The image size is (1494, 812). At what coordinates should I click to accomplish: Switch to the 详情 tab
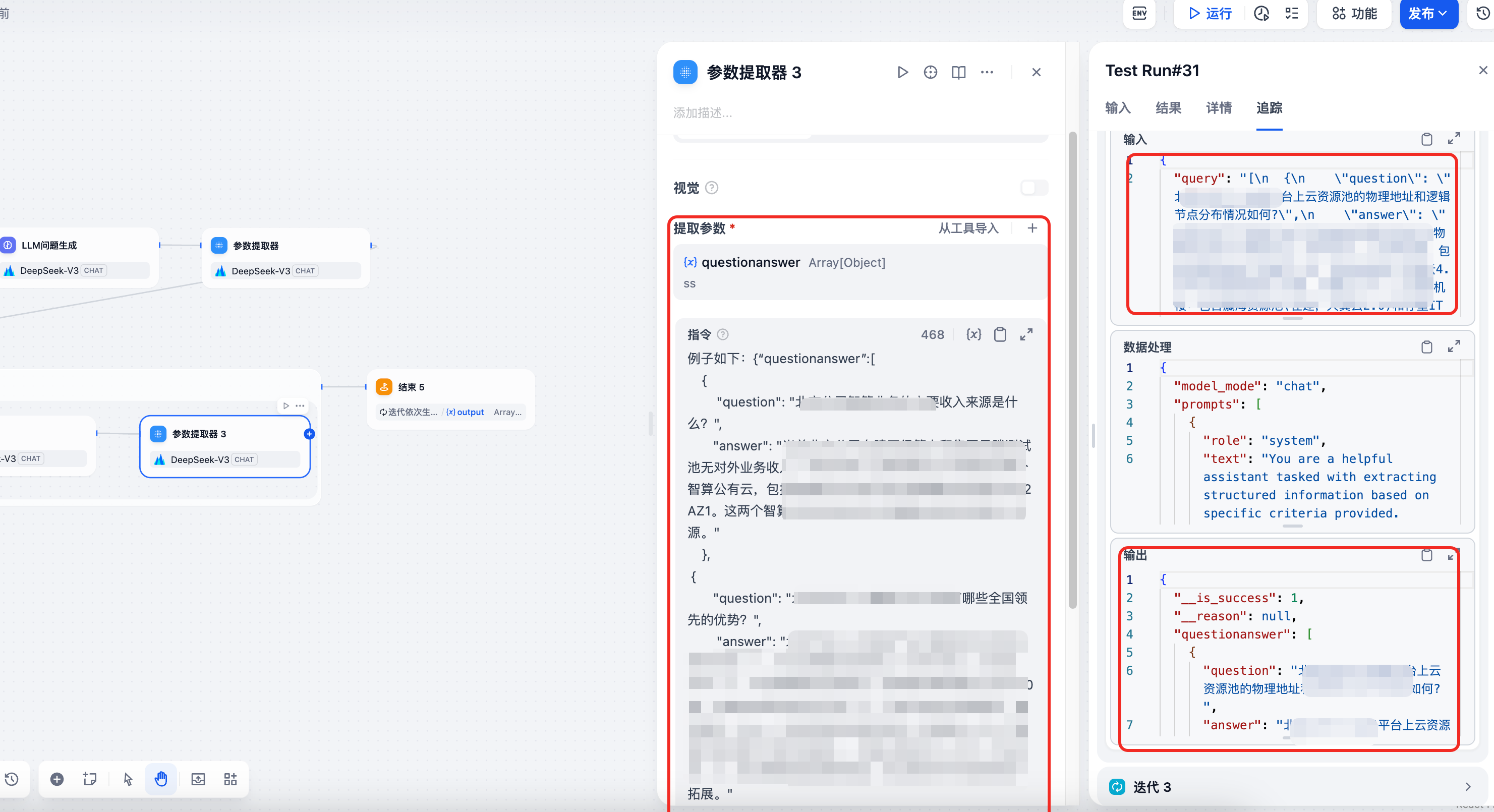point(1219,108)
